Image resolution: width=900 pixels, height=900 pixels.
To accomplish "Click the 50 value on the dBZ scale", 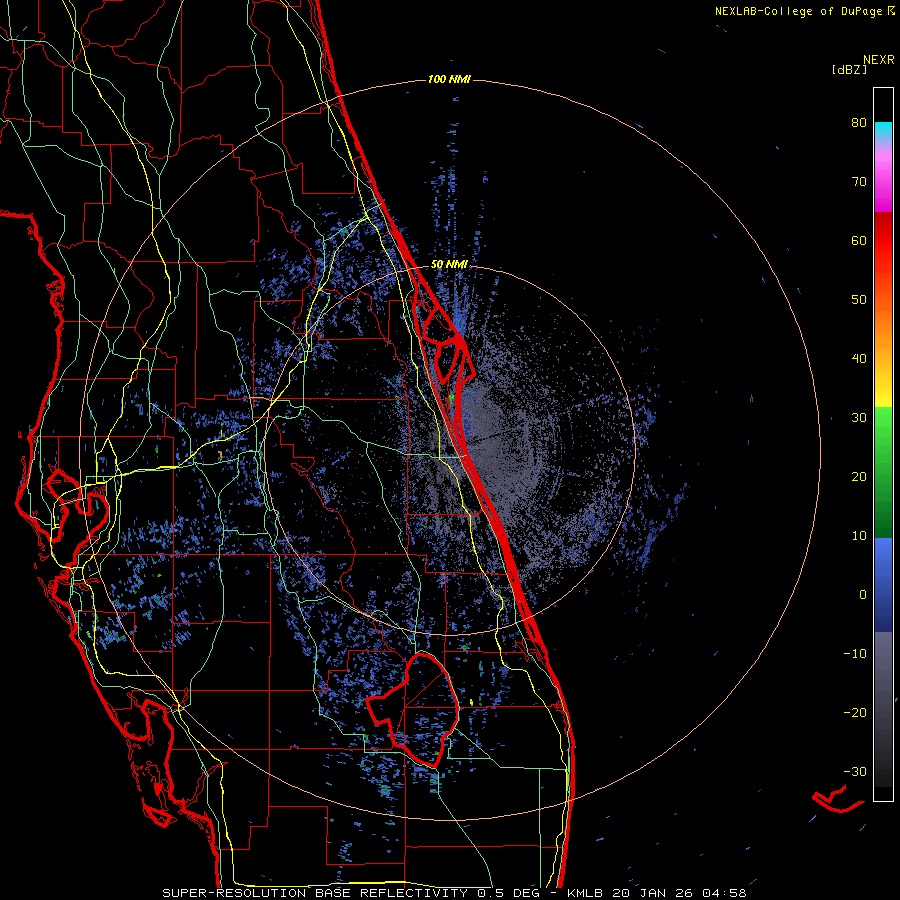I will [859, 300].
